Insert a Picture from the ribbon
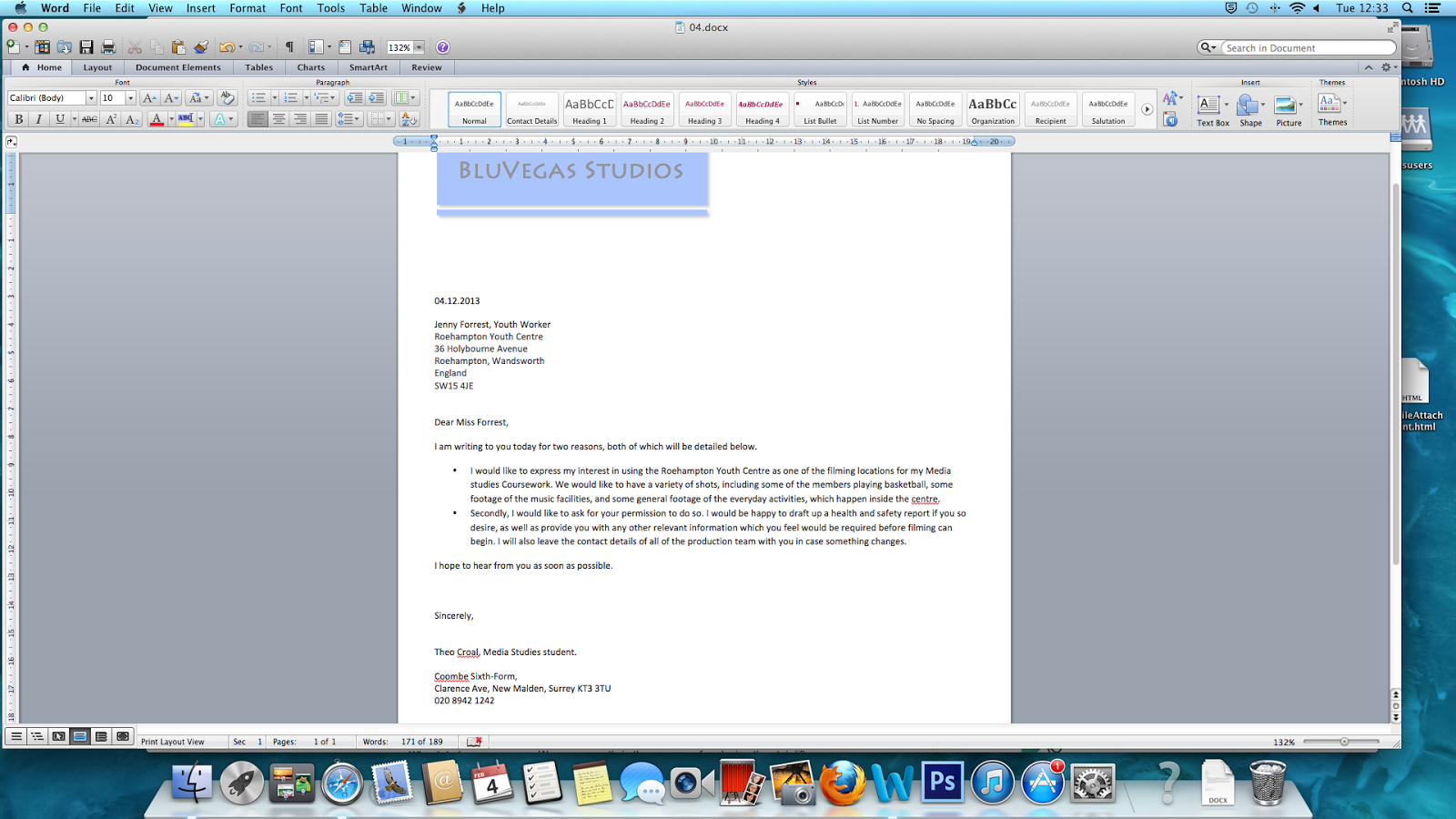Viewport: 1456px width, 819px height. tap(1289, 110)
